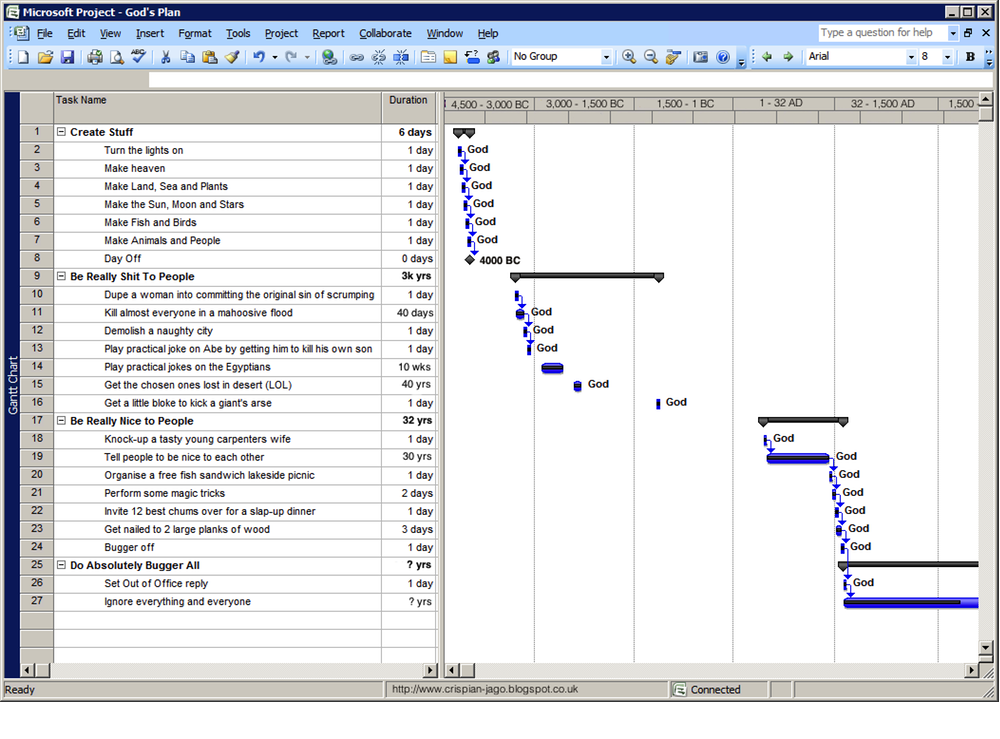This screenshot has height=739, width=1000.
Task: Click the Copy Picture camera icon
Action: (x=700, y=57)
